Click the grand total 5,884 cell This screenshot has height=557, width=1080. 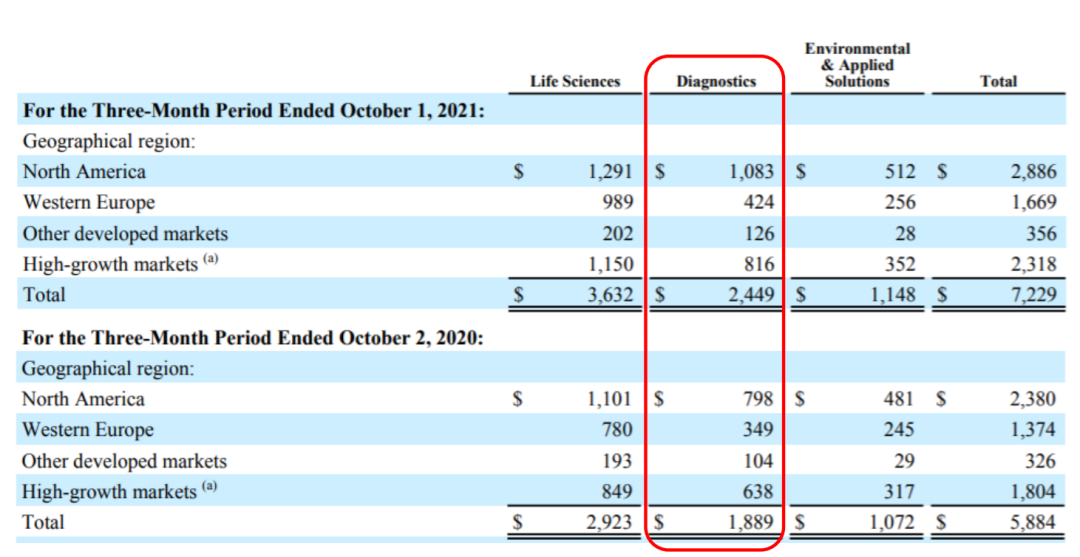pos(1032,522)
